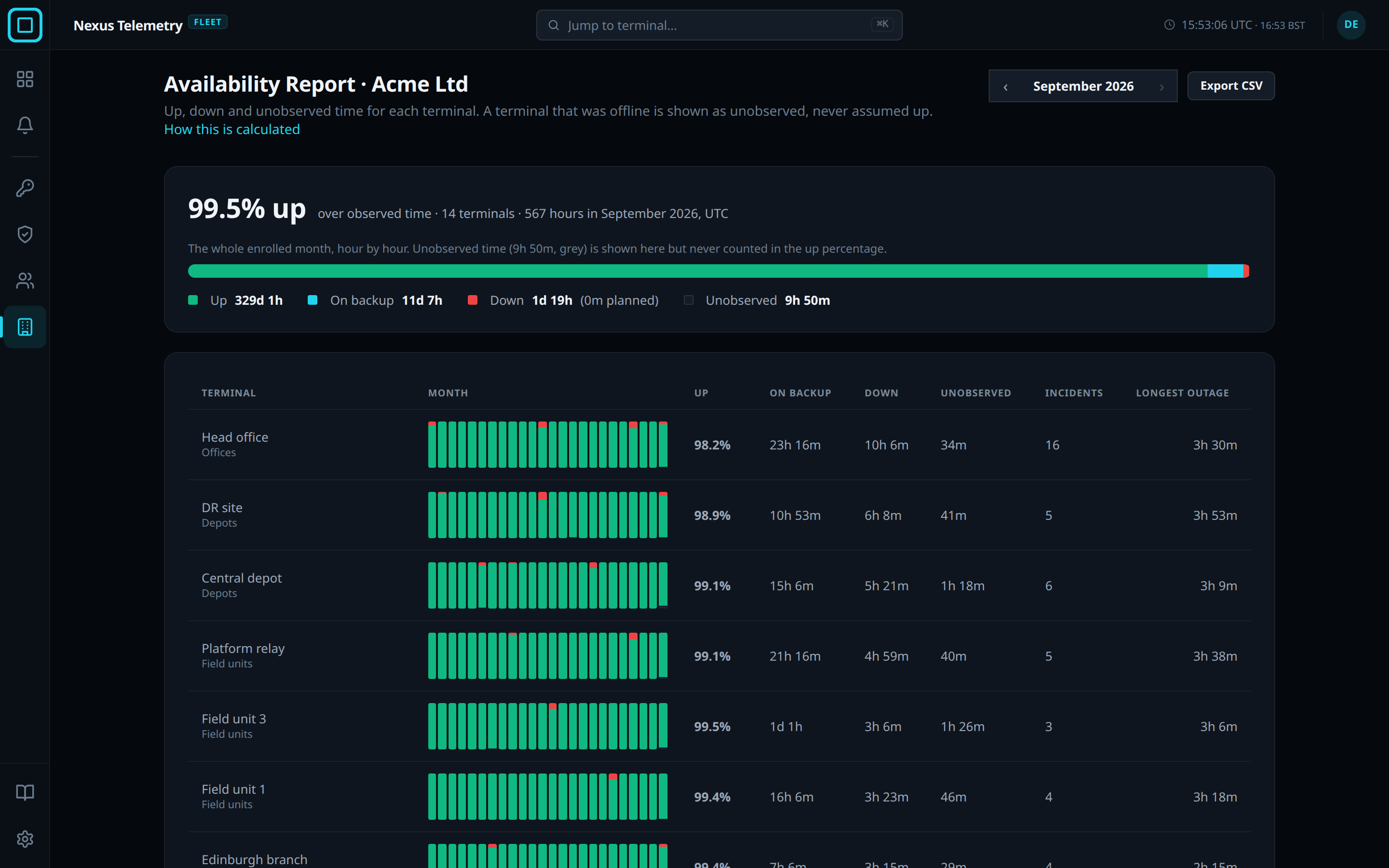1389x868 pixels.
Task: Select the building report icon in sidebar
Action: [25, 326]
